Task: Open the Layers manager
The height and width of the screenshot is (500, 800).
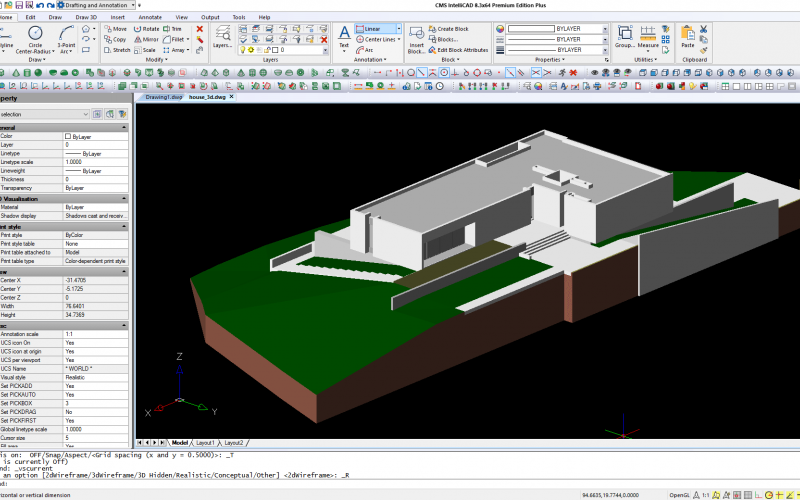Action: (x=222, y=37)
